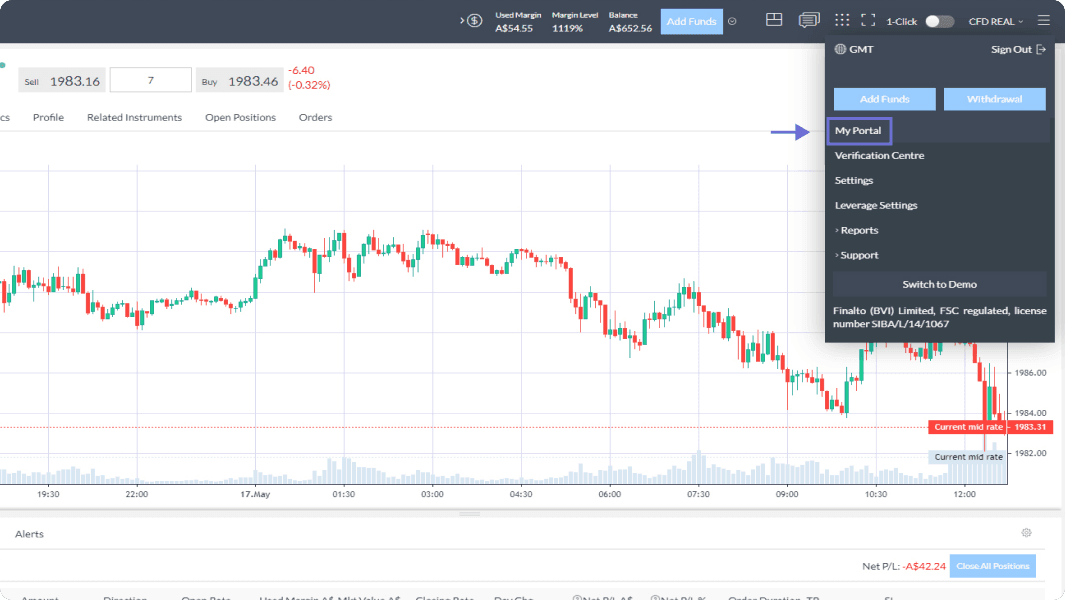Click the Balance A$652.56 value

tap(630, 29)
